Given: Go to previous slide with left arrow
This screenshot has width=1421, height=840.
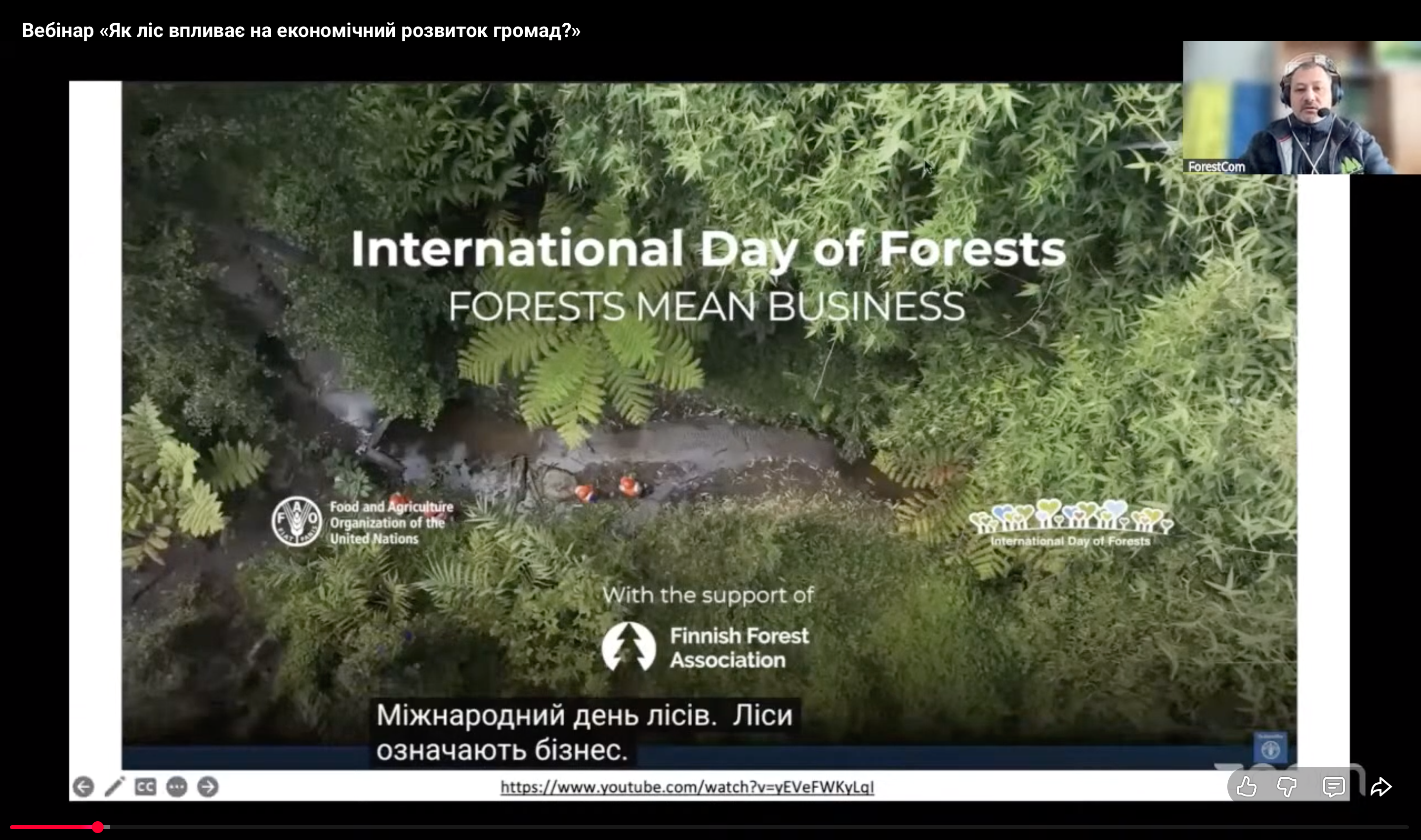Looking at the screenshot, I should (x=84, y=787).
